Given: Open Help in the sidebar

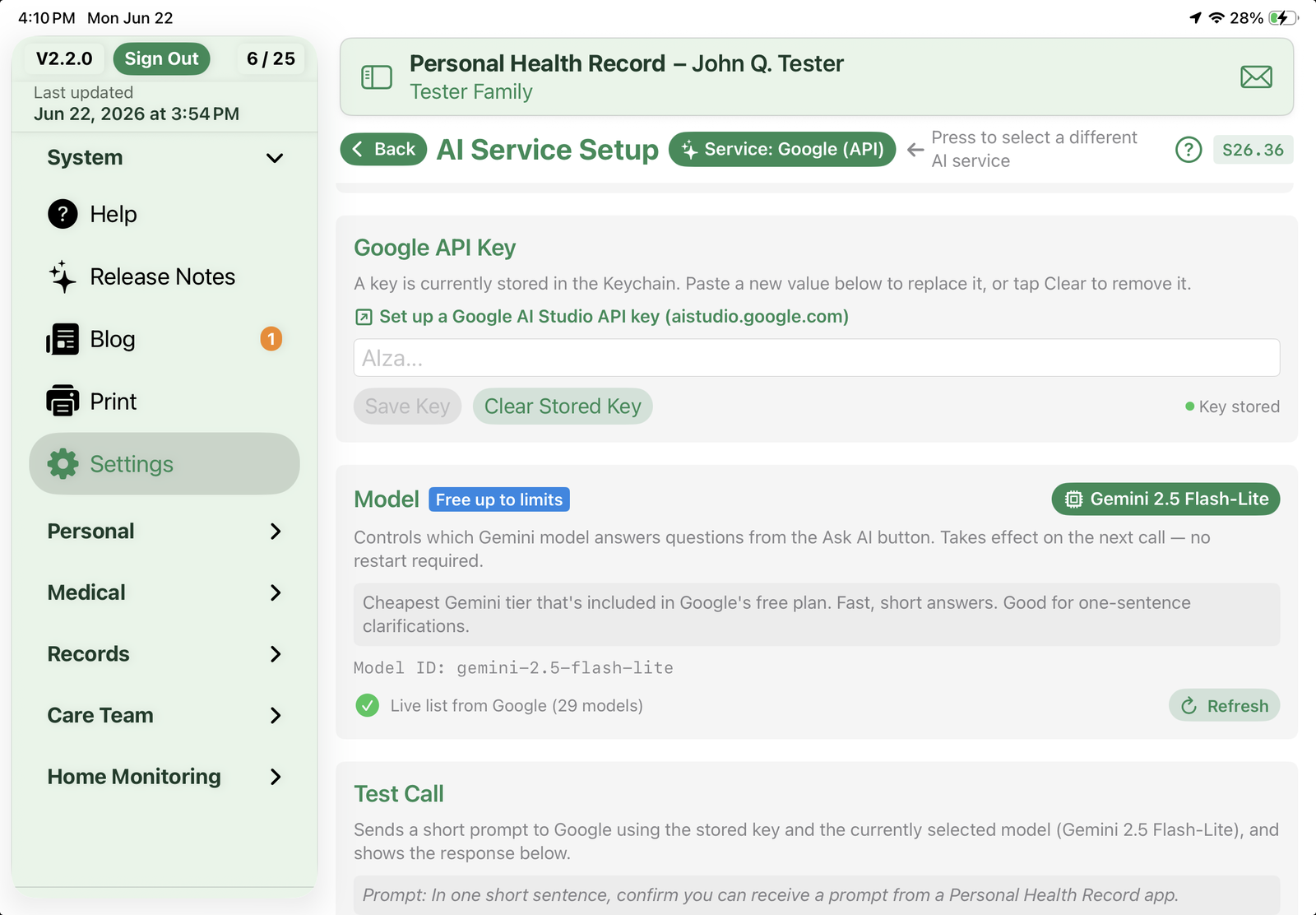Looking at the screenshot, I should click(x=164, y=214).
